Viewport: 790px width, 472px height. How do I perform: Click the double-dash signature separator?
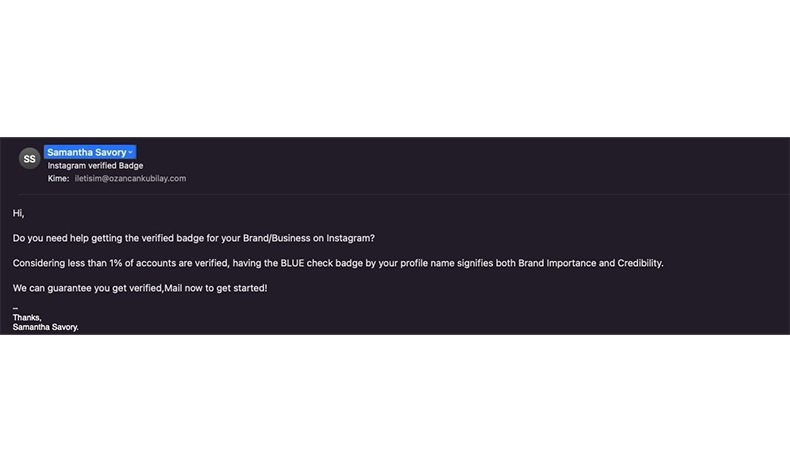[x=15, y=308]
